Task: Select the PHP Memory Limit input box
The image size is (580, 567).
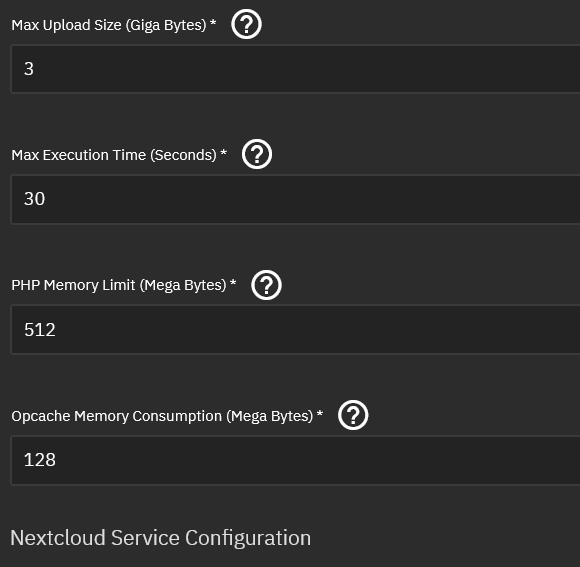Action: click(295, 330)
